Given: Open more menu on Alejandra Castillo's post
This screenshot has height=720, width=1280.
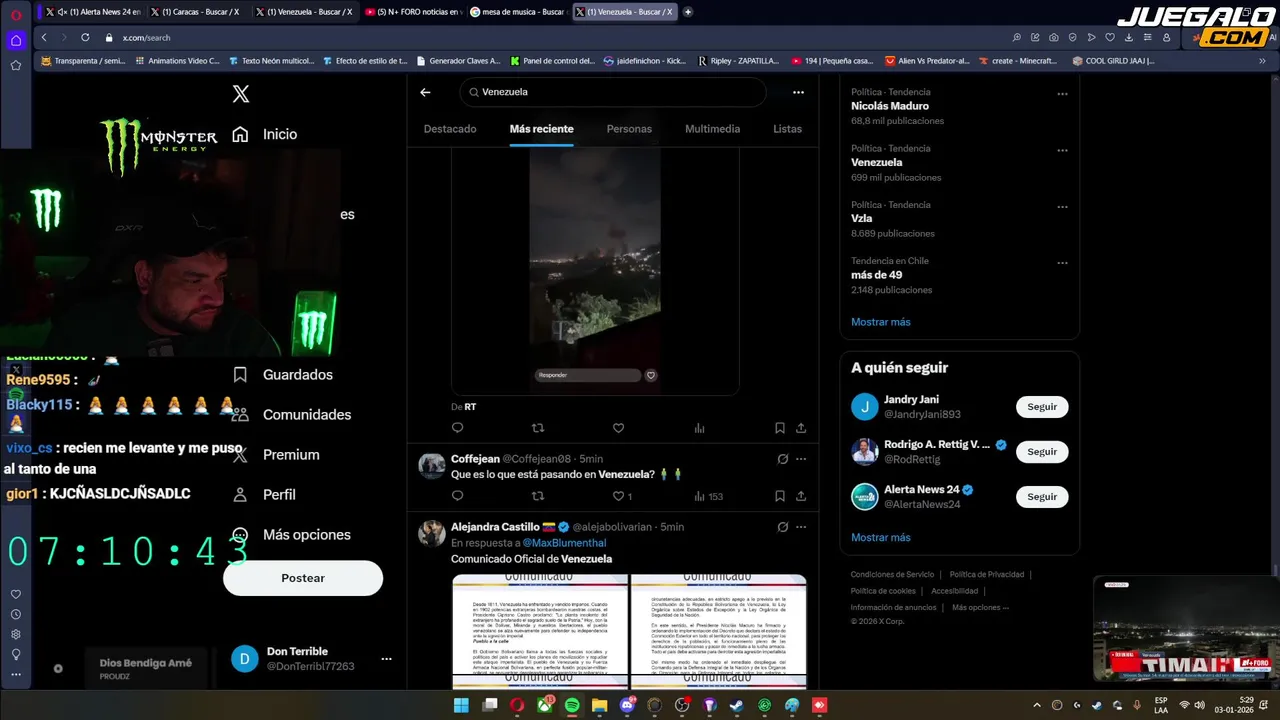Looking at the screenshot, I should (x=801, y=527).
